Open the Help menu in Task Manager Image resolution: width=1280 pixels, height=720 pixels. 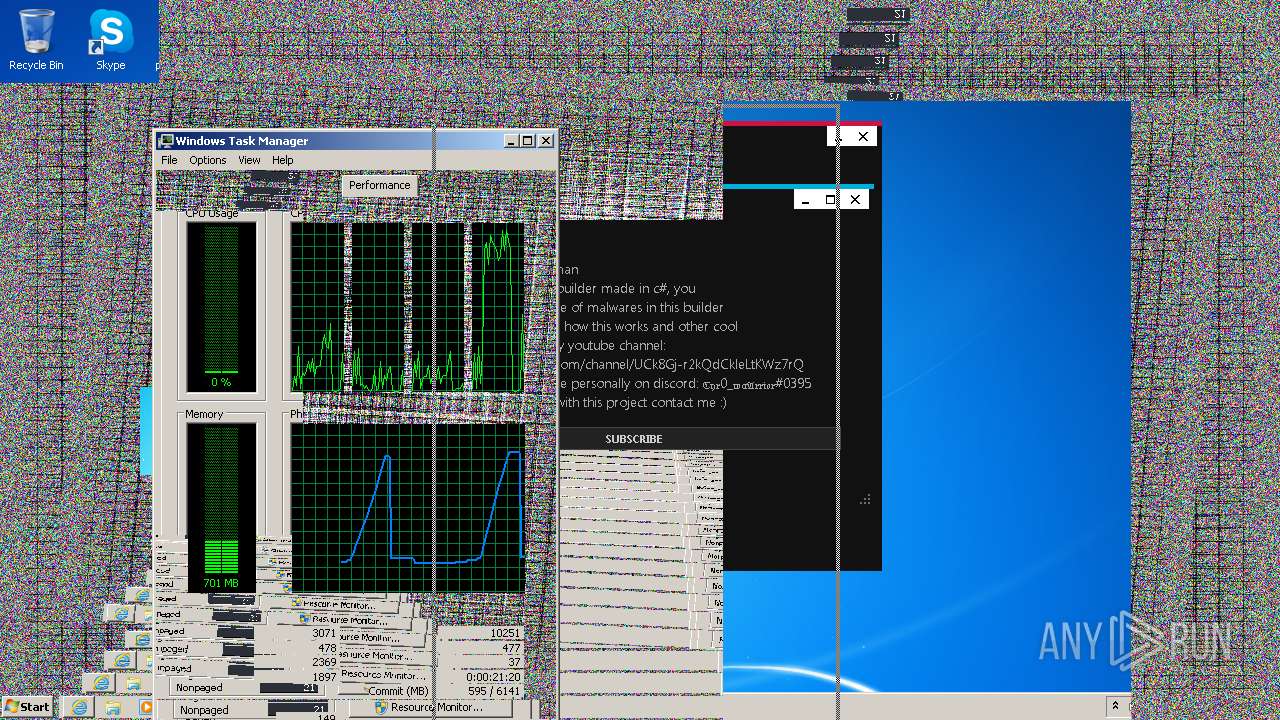coord(283,160)
